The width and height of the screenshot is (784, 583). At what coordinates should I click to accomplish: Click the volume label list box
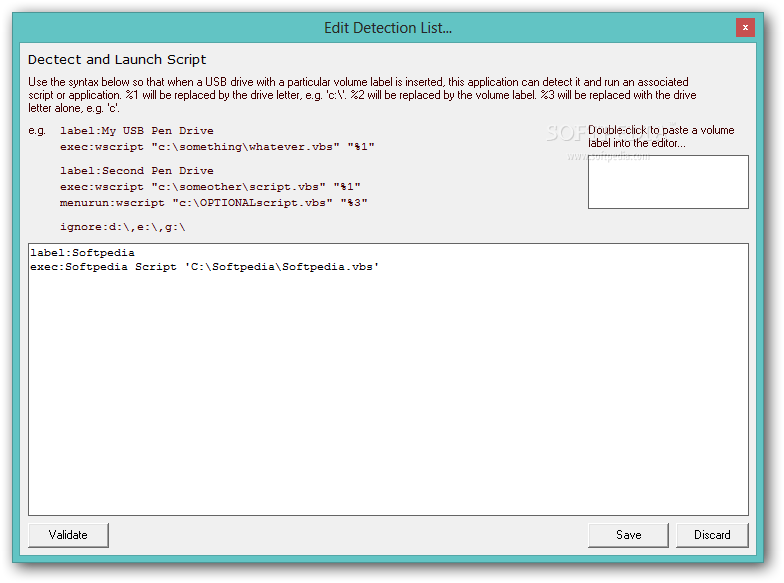[668, 182]
